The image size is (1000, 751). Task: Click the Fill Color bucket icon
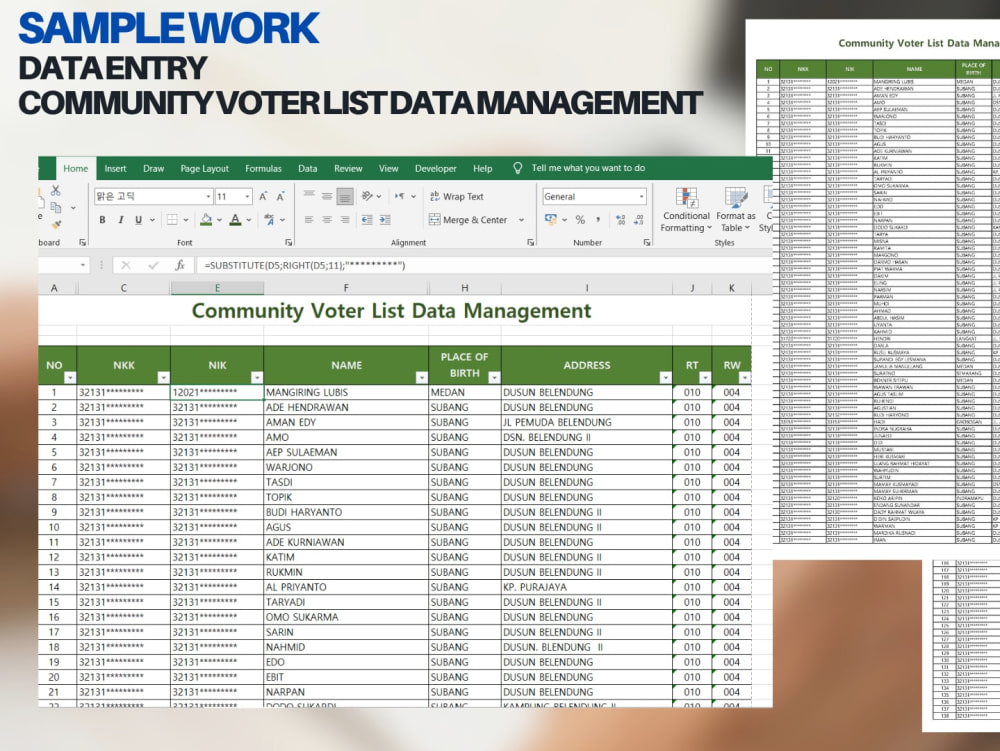[x=206, y=220]
